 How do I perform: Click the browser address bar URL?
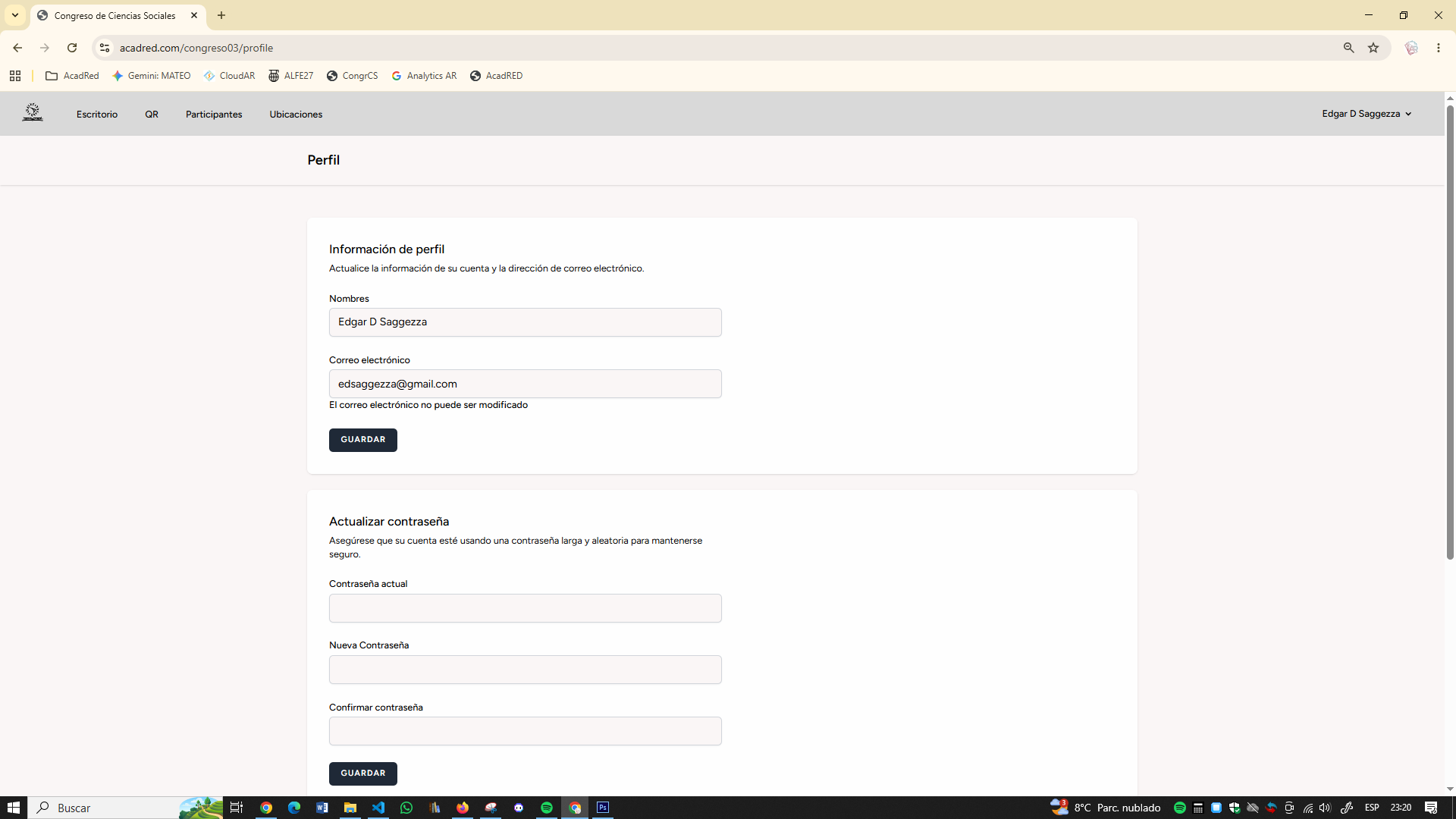pos(196,48)
